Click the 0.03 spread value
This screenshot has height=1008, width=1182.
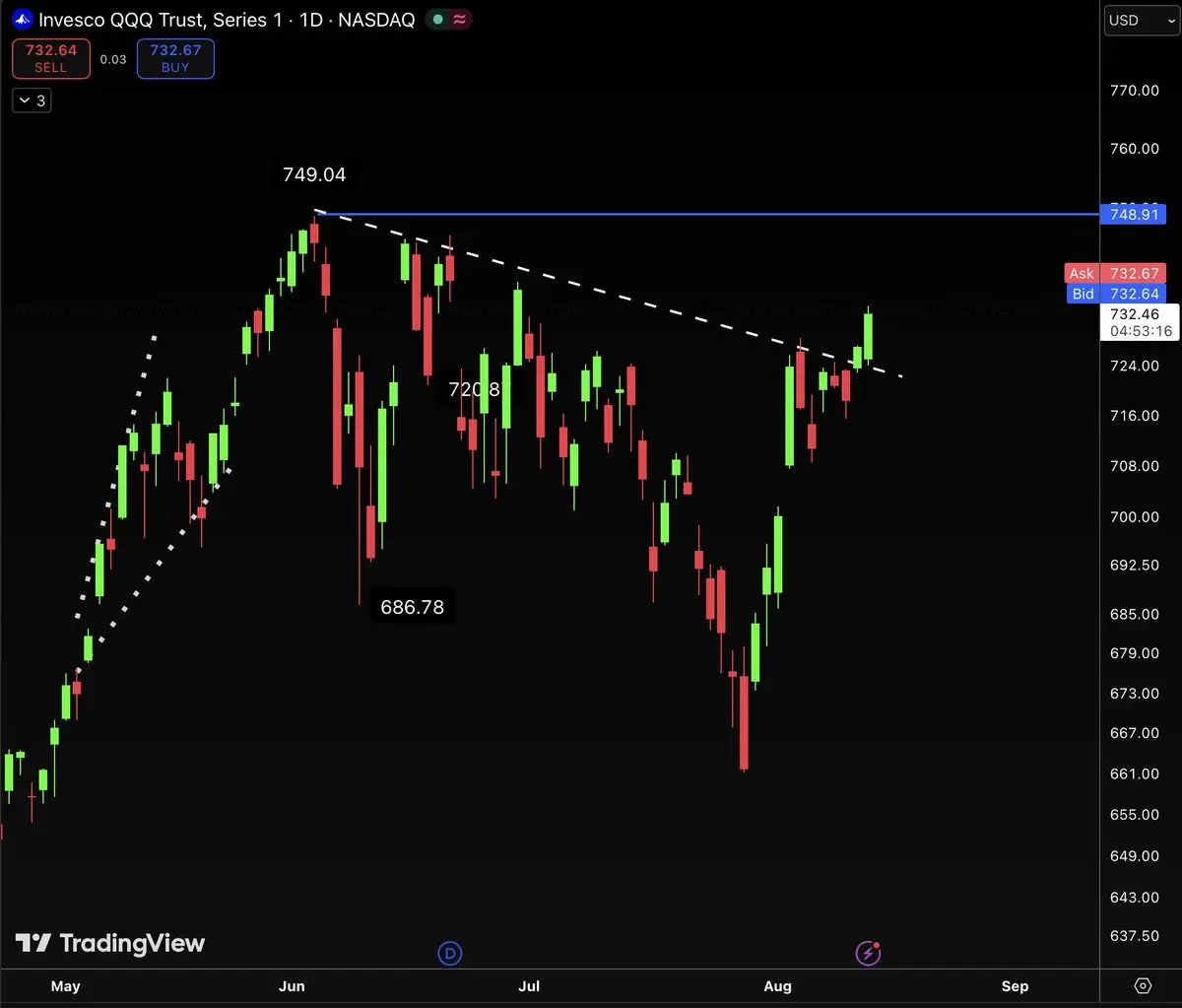tap(113, 59)
